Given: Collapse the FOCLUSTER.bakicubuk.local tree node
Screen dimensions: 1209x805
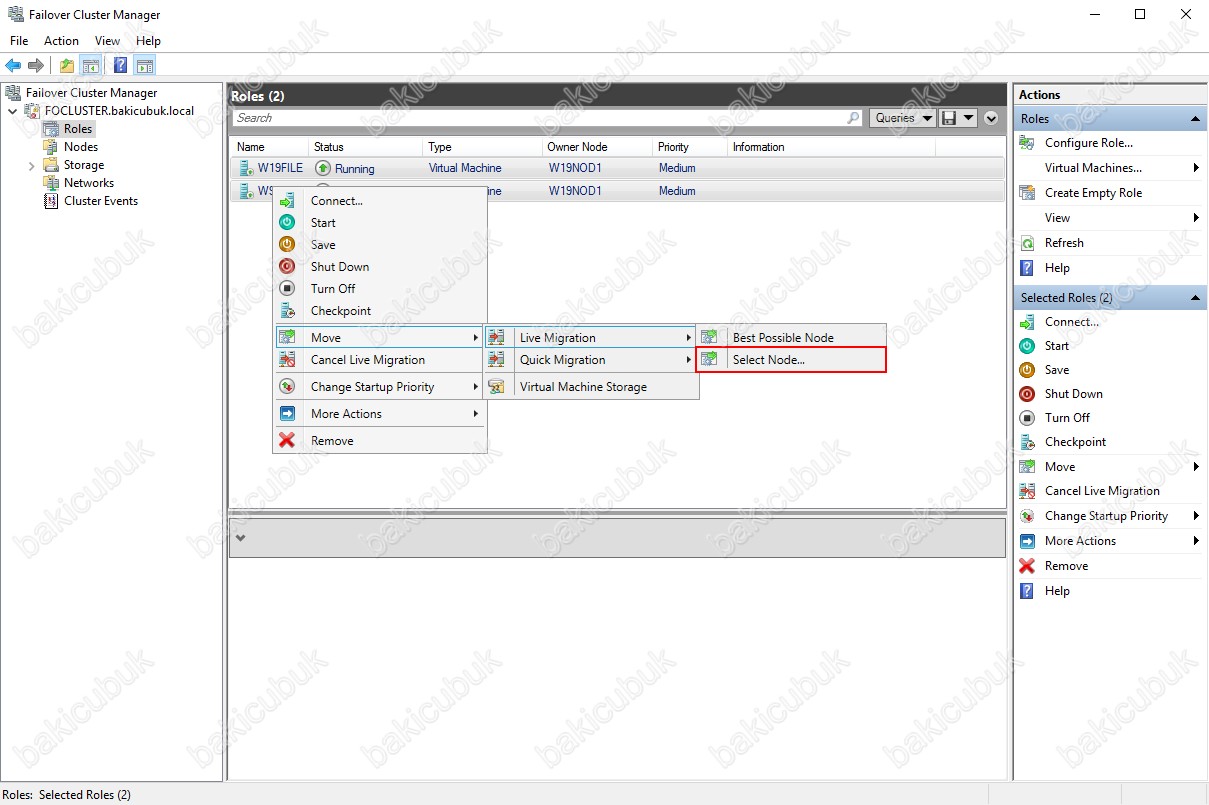Looking at the screenshot, I should point(13,111).
